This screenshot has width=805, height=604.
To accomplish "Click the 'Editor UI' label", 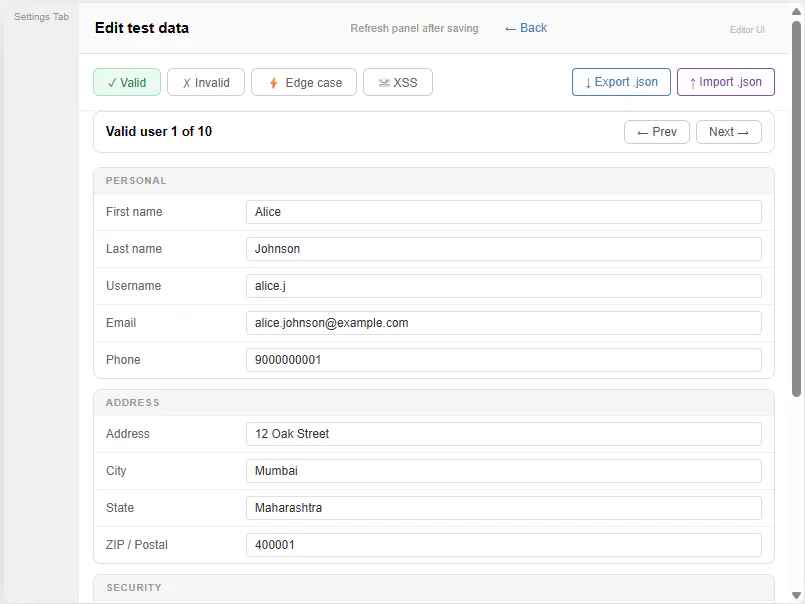I will [x=748, y=30].
